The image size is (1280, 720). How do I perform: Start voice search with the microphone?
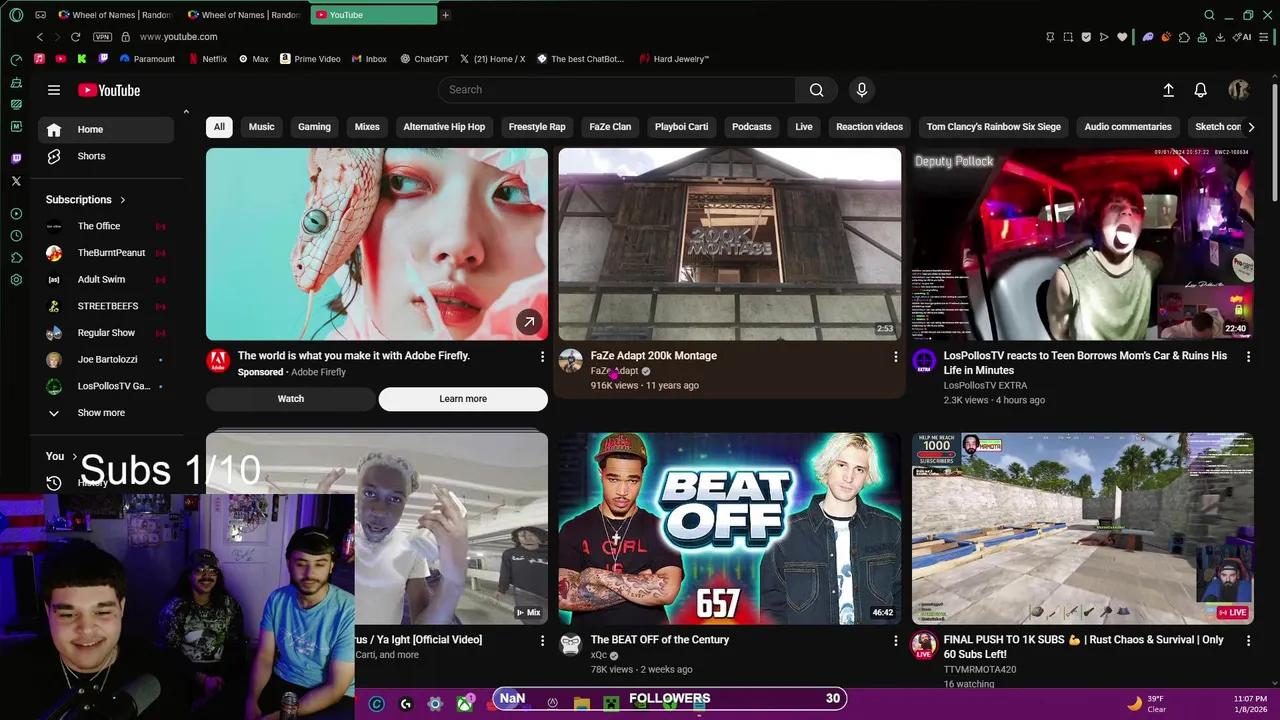(862, 90)
